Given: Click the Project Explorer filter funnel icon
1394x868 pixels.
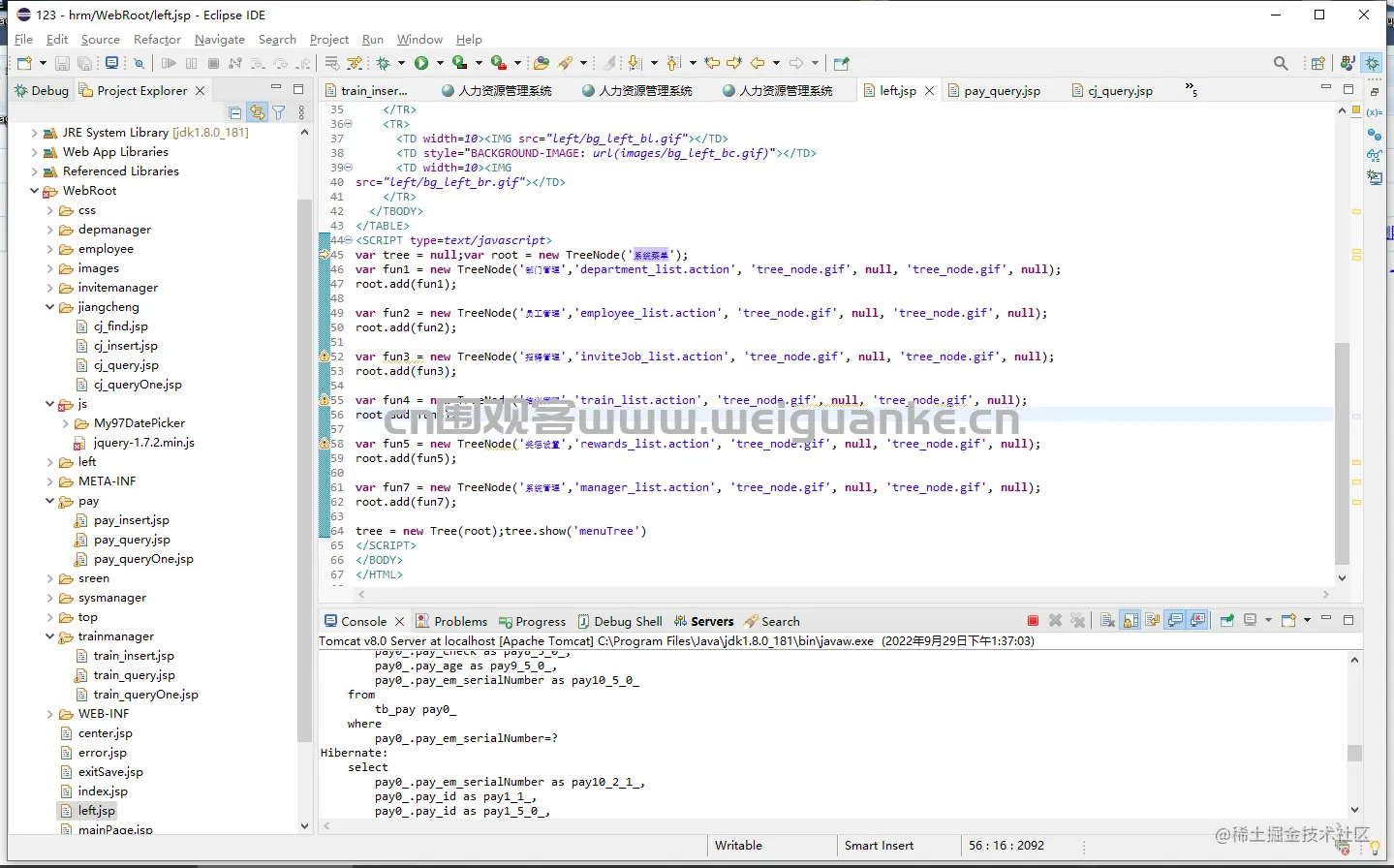Looking at the screenshot, I should click(279, 112).
